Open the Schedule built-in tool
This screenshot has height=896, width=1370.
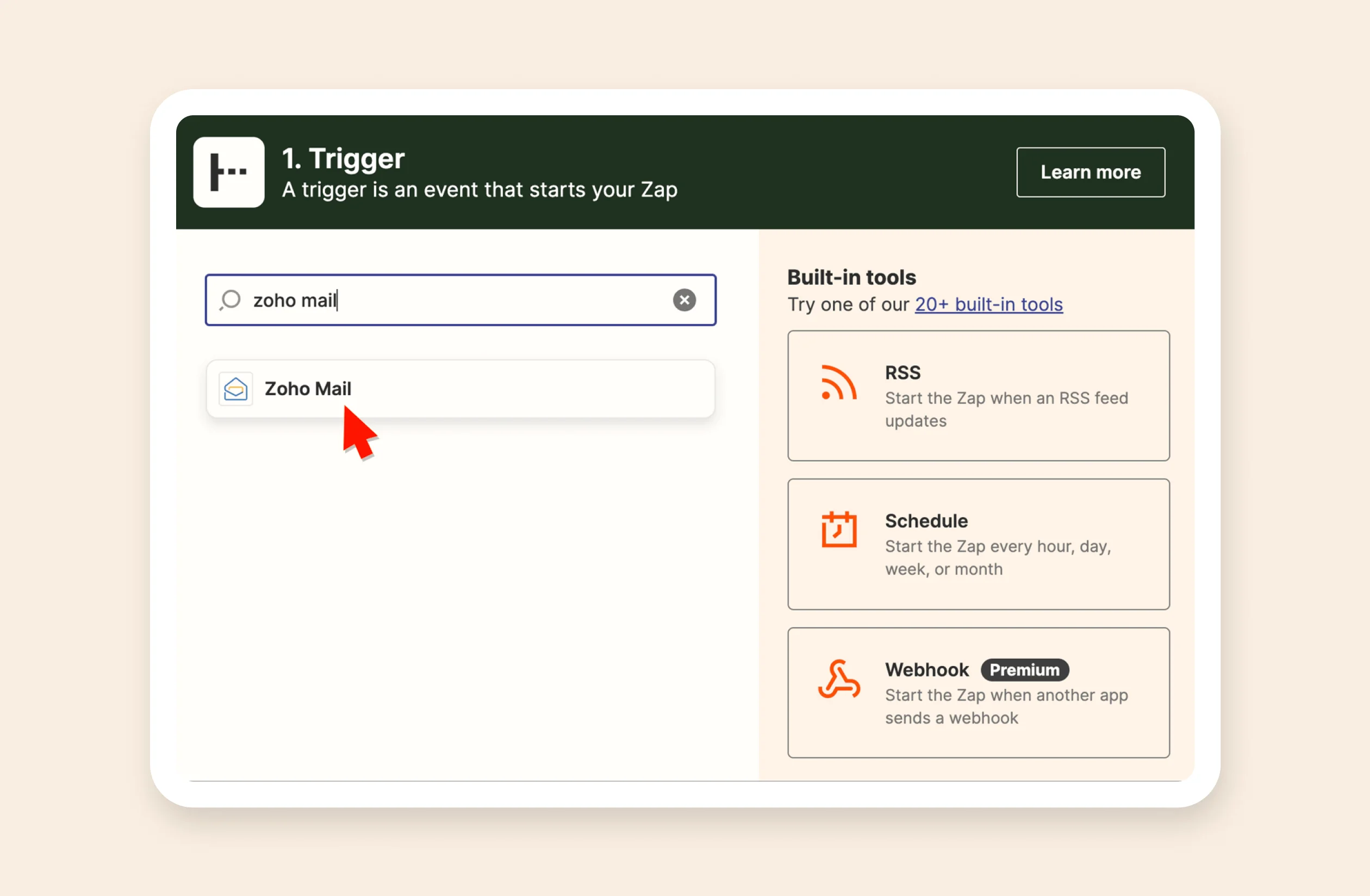point(977,544)
